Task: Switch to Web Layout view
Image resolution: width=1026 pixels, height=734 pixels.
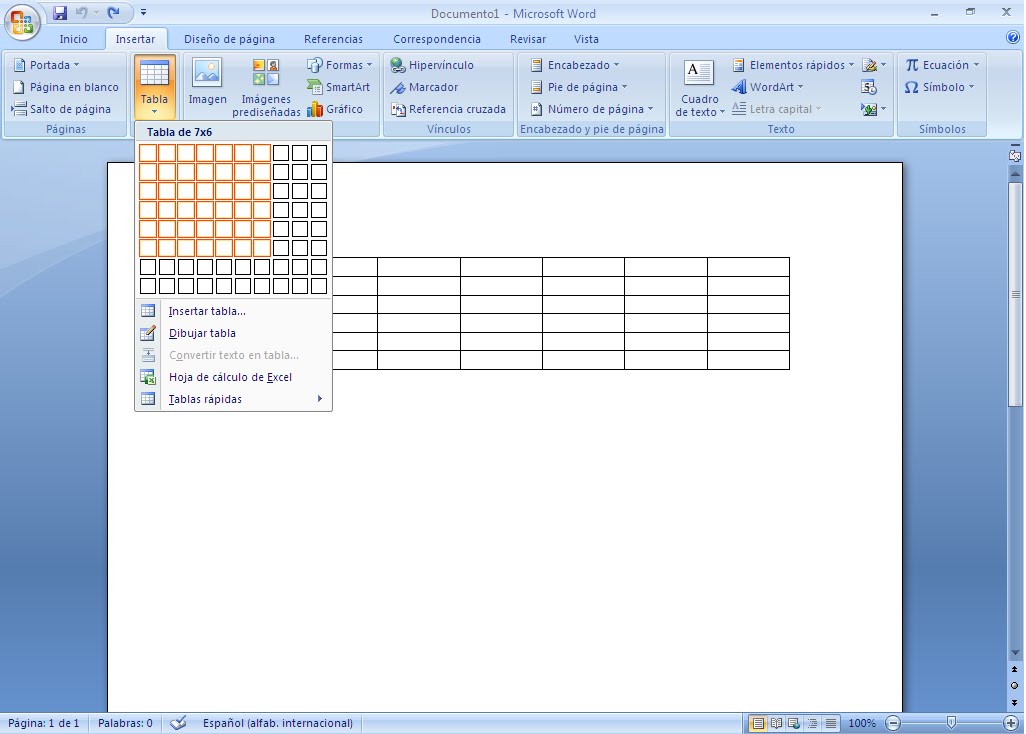Action: (x=794, y=724)
